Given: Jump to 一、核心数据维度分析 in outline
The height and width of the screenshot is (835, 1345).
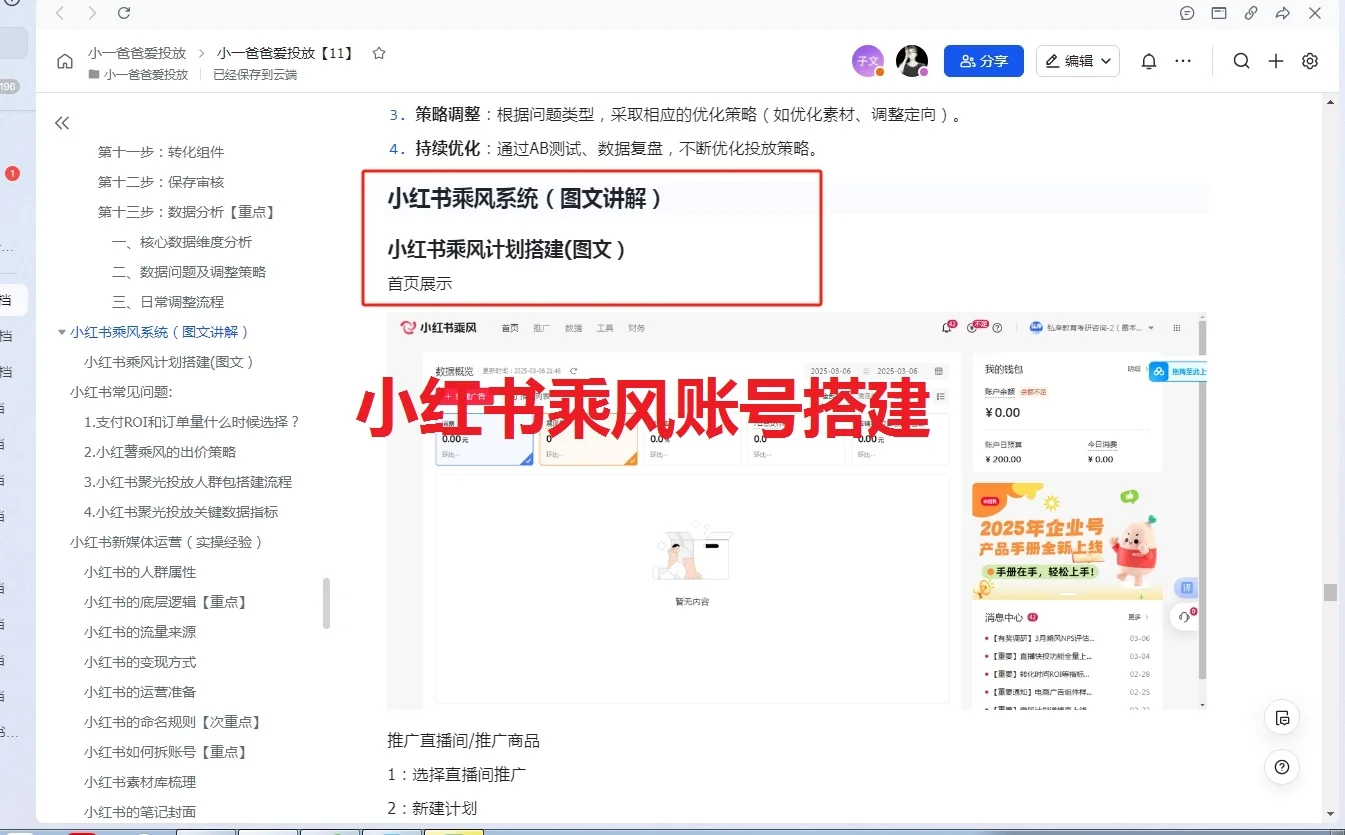Looking at the screenshot, I should point(182,242).
